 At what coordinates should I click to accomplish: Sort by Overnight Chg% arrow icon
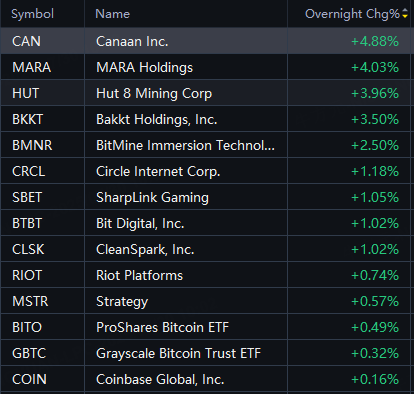click(405, 14)
